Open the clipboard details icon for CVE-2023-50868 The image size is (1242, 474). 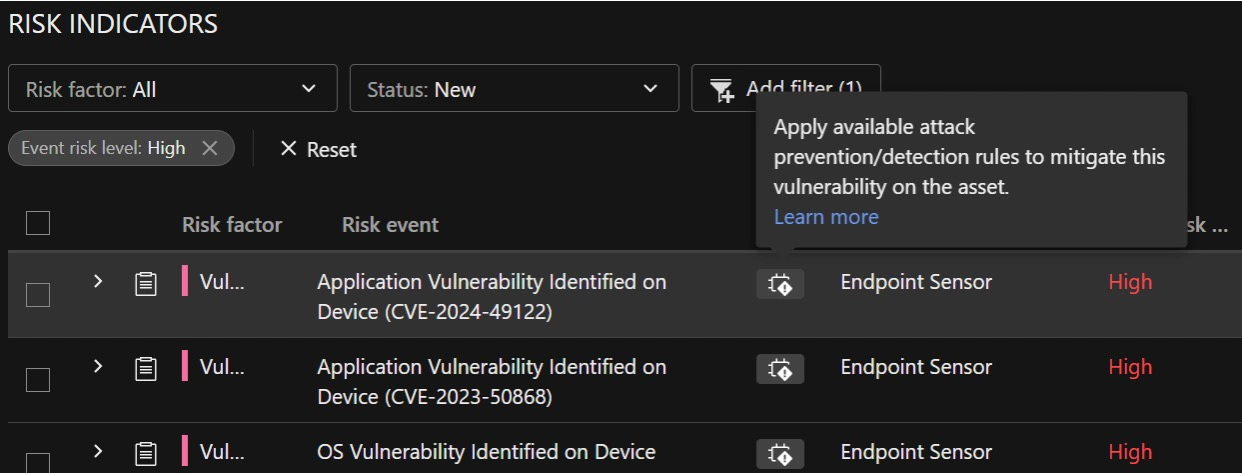(x=146, y=369)
